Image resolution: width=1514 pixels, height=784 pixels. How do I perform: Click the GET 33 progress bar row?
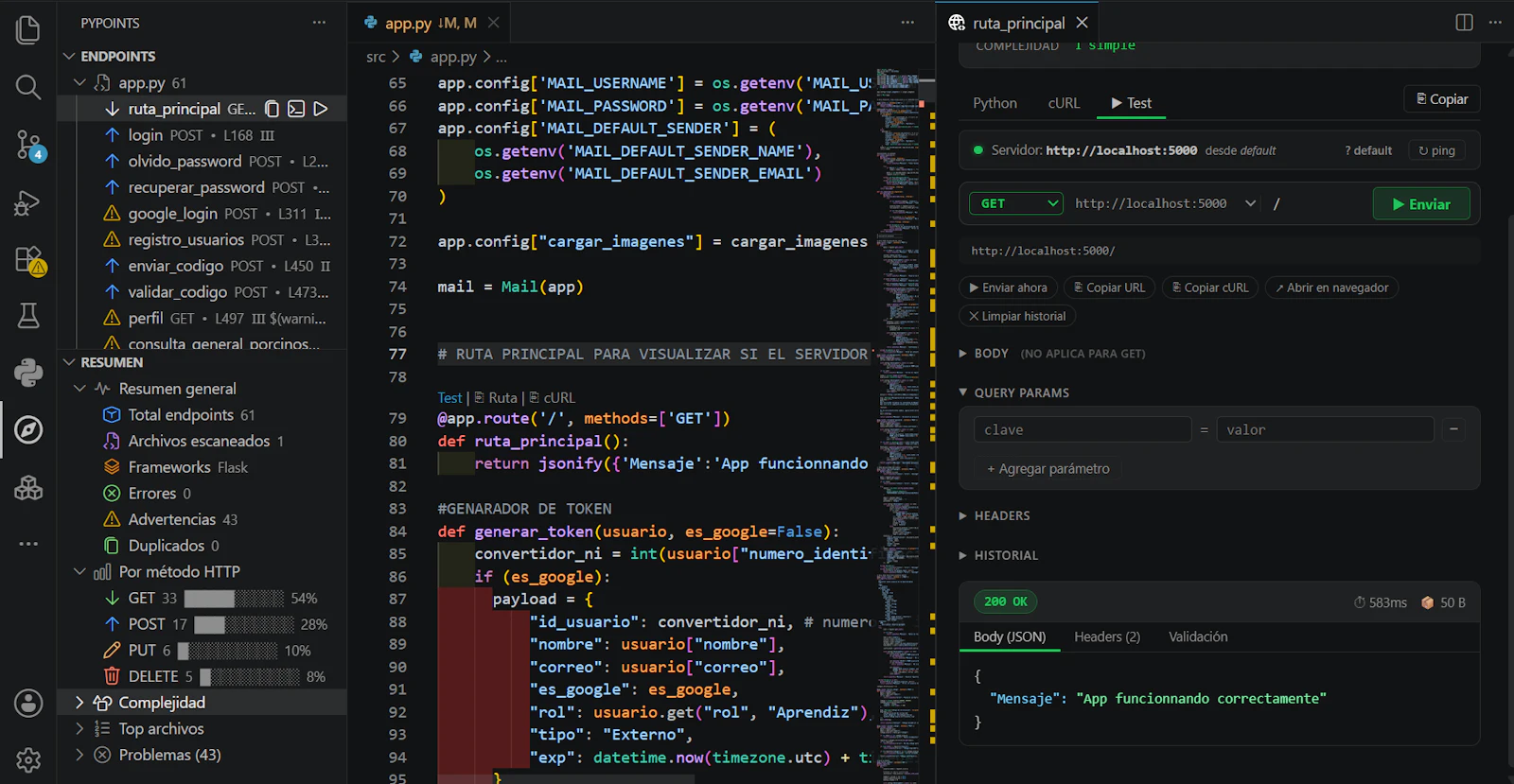[202, 598]
